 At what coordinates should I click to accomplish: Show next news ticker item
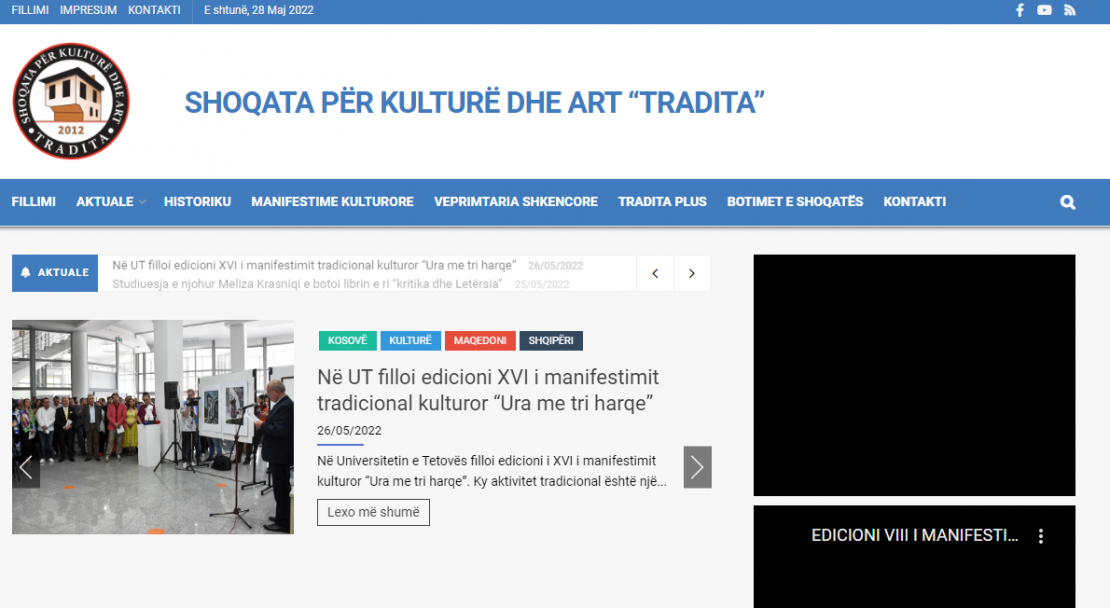(x=692, y=273)
